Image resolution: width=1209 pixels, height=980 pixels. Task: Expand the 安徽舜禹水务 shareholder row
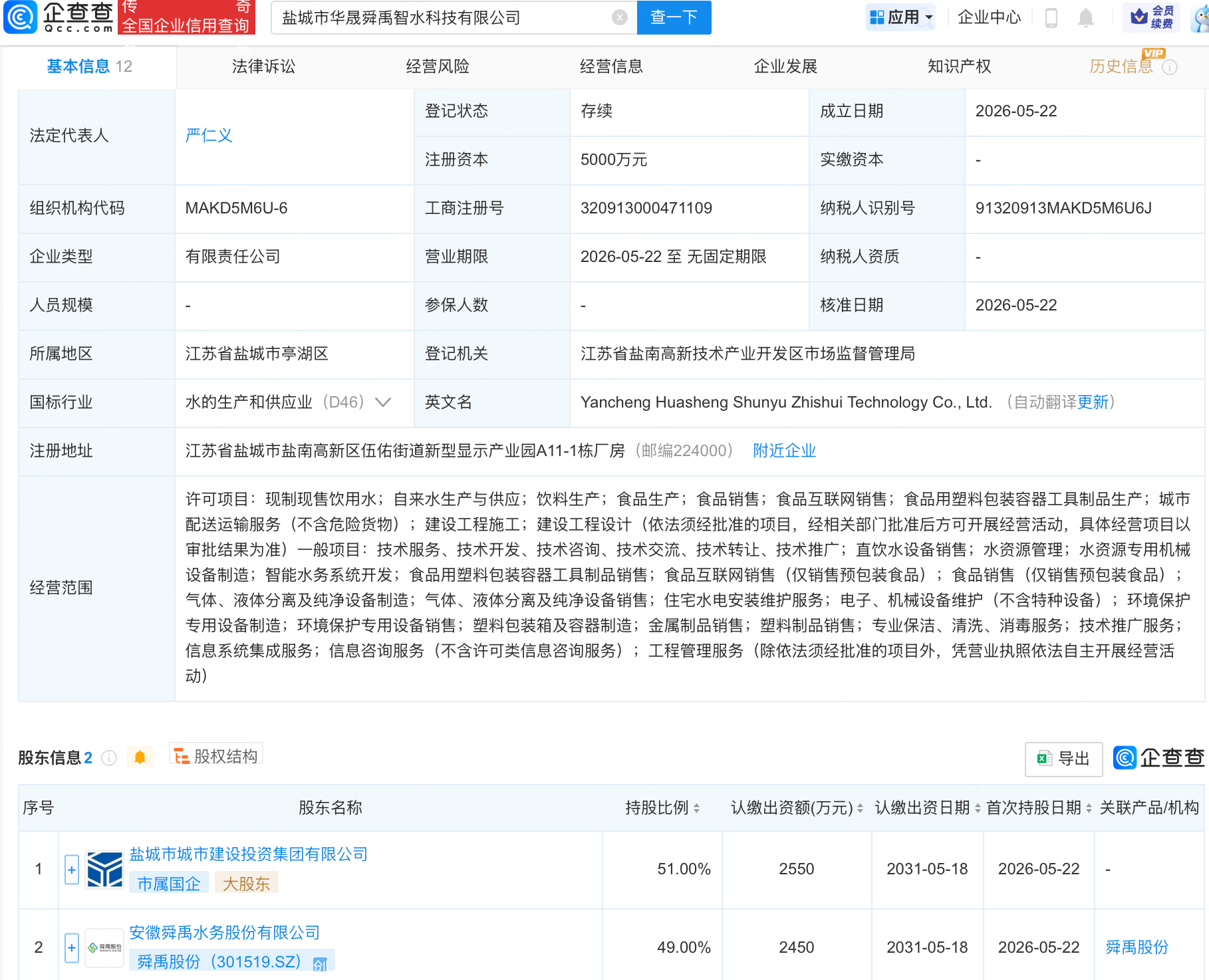(x=72, y=948)
